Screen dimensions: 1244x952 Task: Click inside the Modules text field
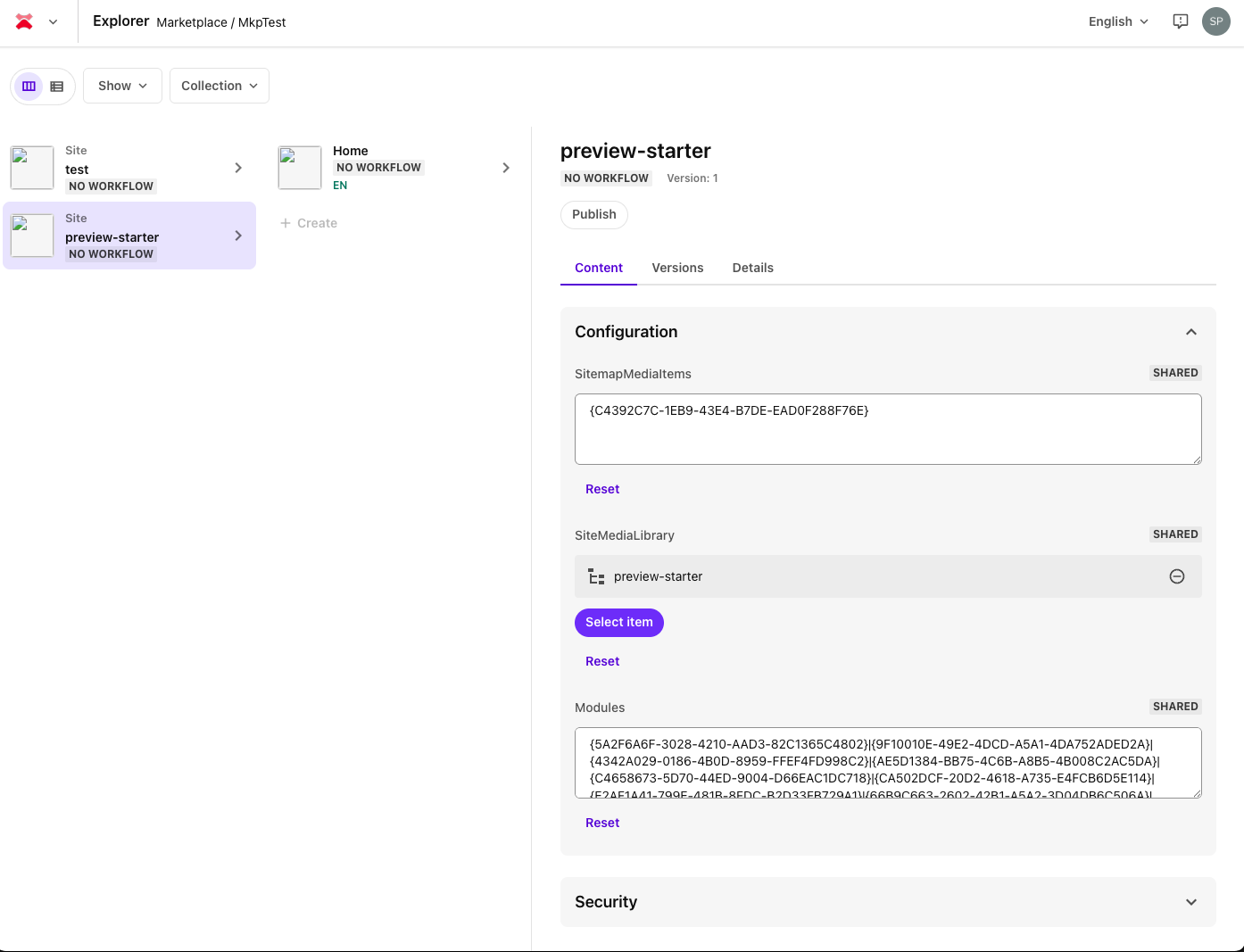pos(888,763)
